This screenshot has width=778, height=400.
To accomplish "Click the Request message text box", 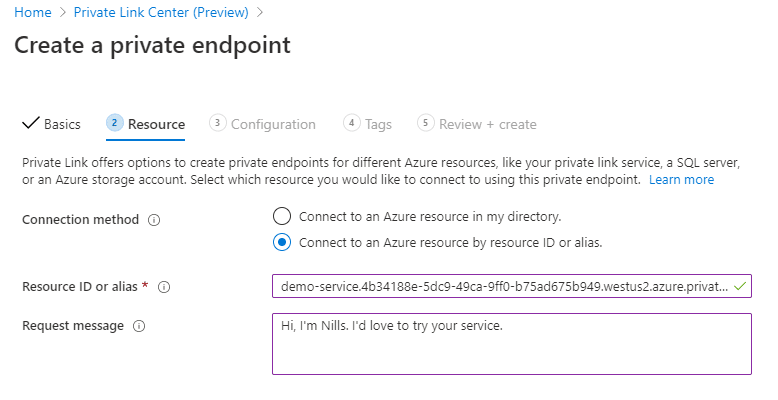I will click(x=512, y=344).
